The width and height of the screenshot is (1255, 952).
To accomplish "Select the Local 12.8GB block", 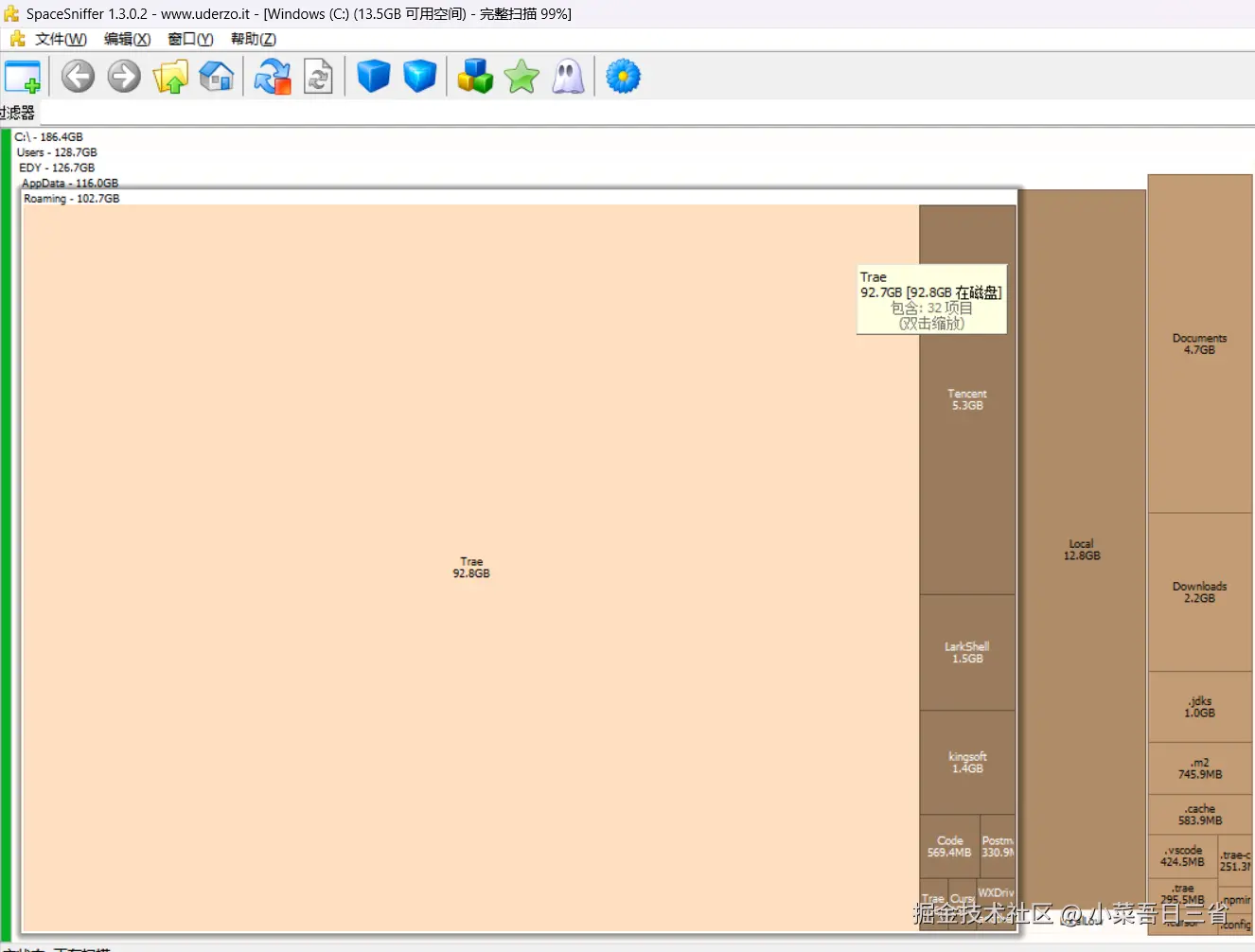I will (x=1081, y=550).
